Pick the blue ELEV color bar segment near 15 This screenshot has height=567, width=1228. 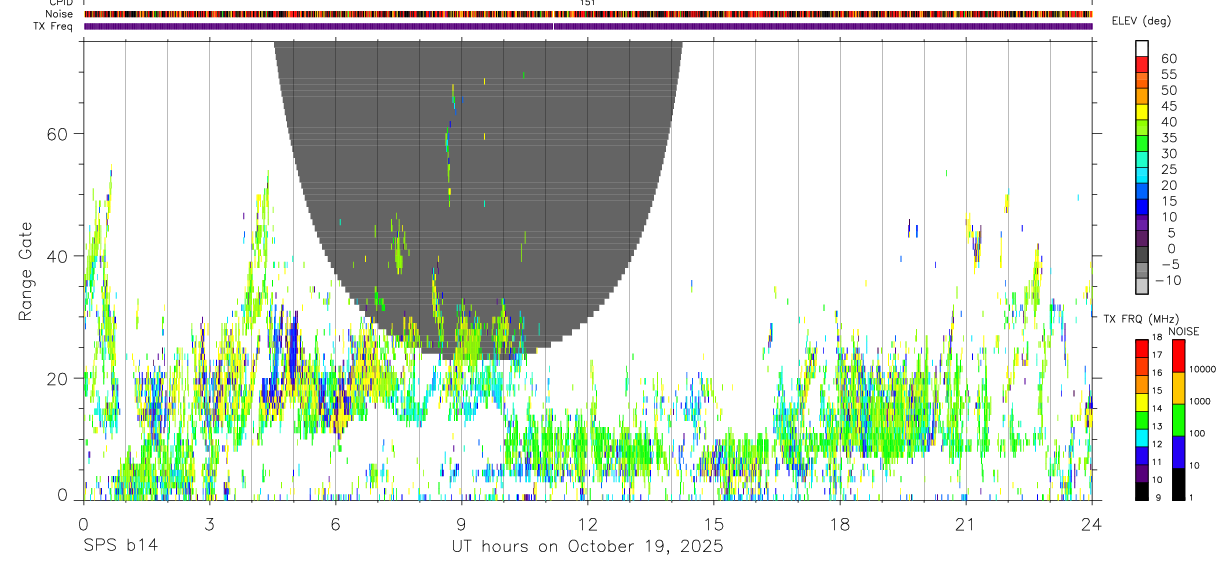point(1142,207)
